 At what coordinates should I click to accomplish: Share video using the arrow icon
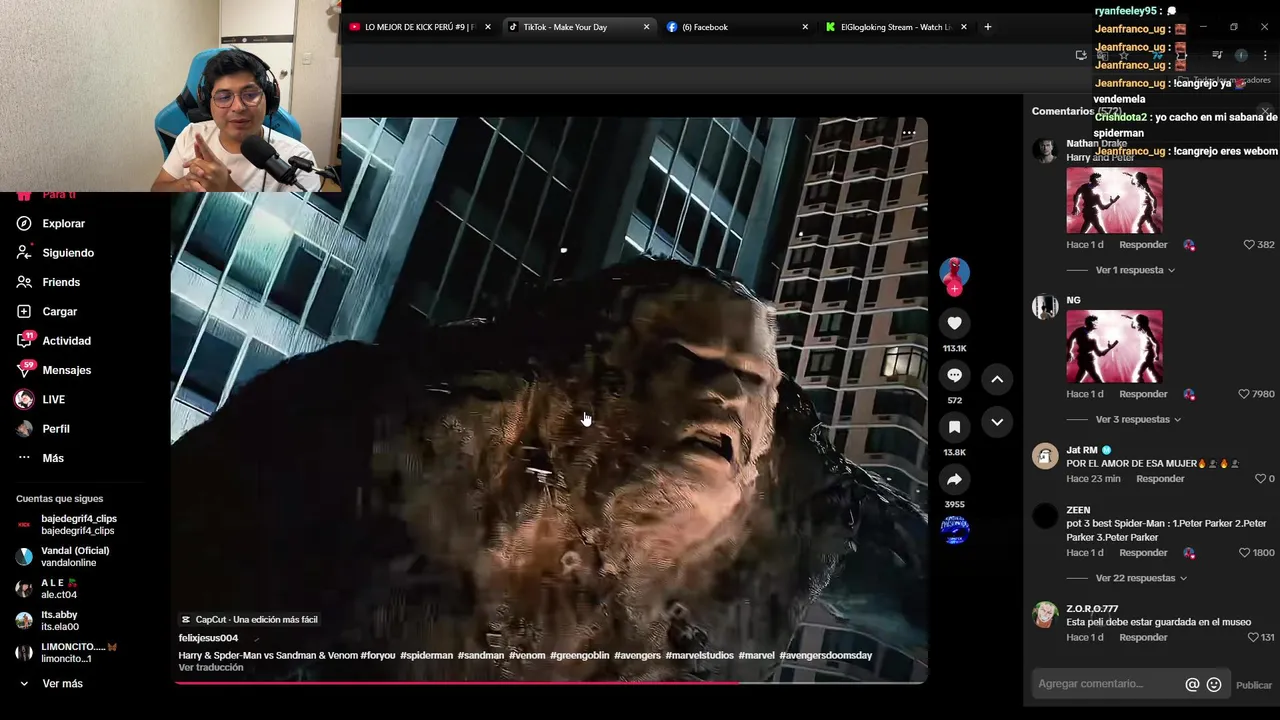click(x=954, y=479)
